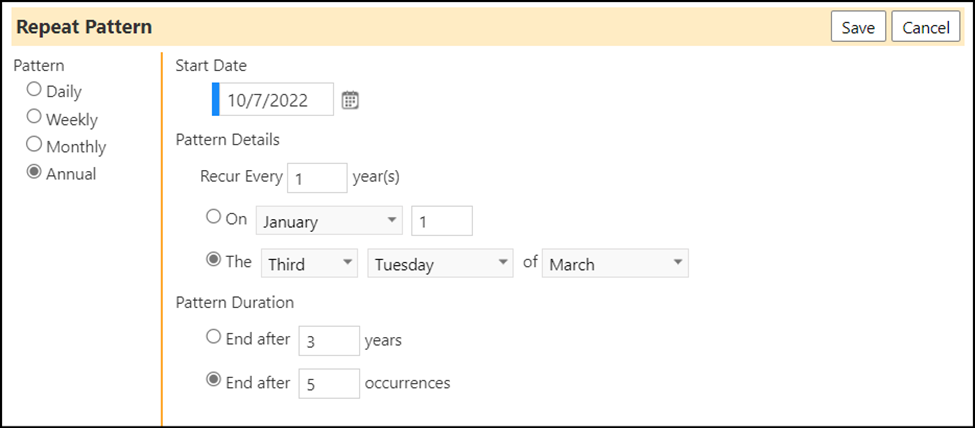
Task: Click the Save button
Action: coord(858,28)
